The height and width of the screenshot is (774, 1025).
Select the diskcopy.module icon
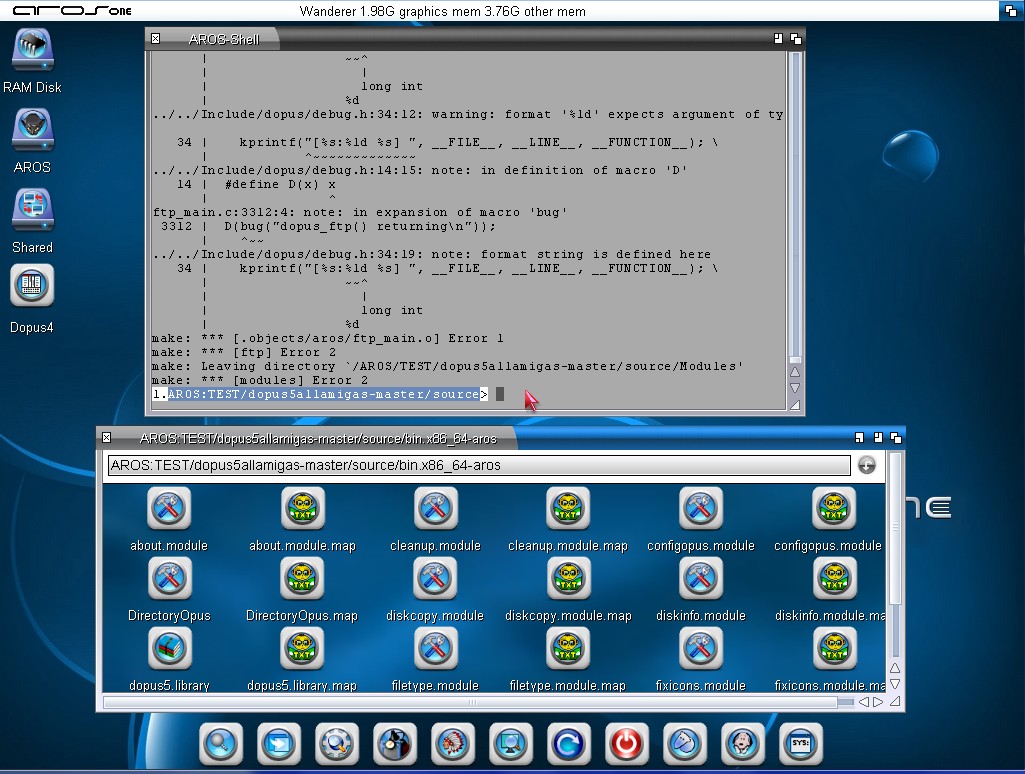(x=435, y=578)
